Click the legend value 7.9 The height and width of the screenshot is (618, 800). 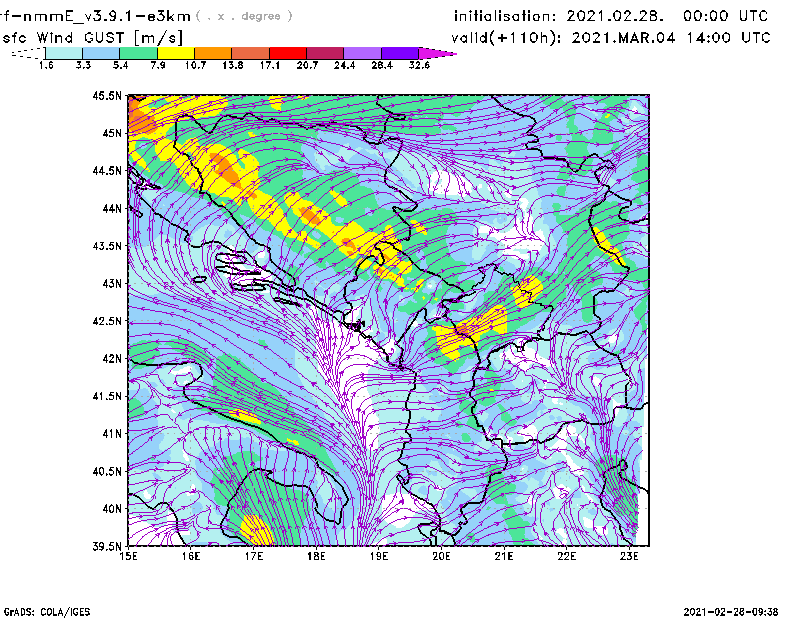(158, 65)
